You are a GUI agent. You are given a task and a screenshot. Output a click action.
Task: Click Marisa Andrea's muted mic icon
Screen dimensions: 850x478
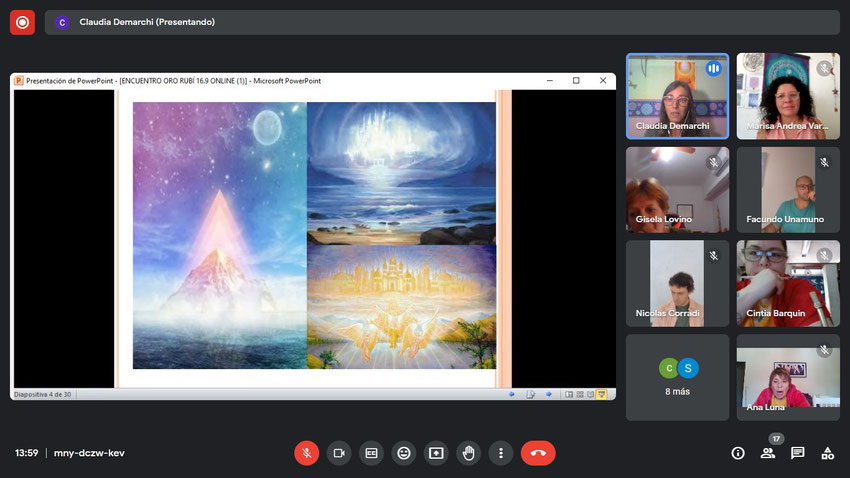coord(824,68)
